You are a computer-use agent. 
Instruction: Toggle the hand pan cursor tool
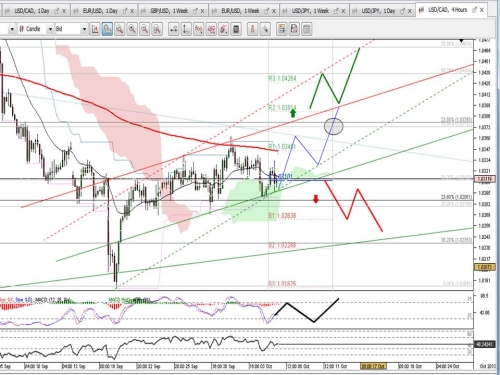[107, 29]
